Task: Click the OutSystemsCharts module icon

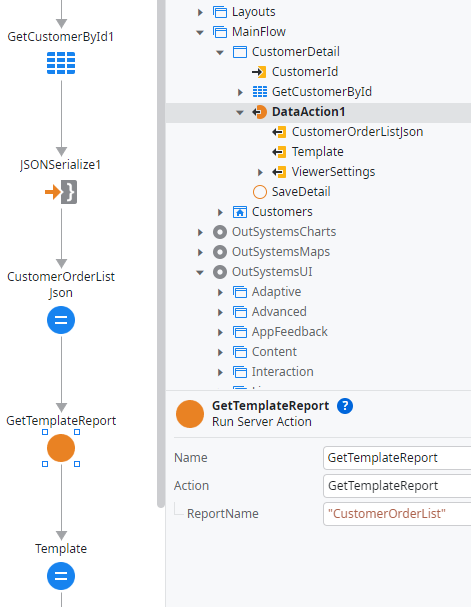Action: [220, 232]
